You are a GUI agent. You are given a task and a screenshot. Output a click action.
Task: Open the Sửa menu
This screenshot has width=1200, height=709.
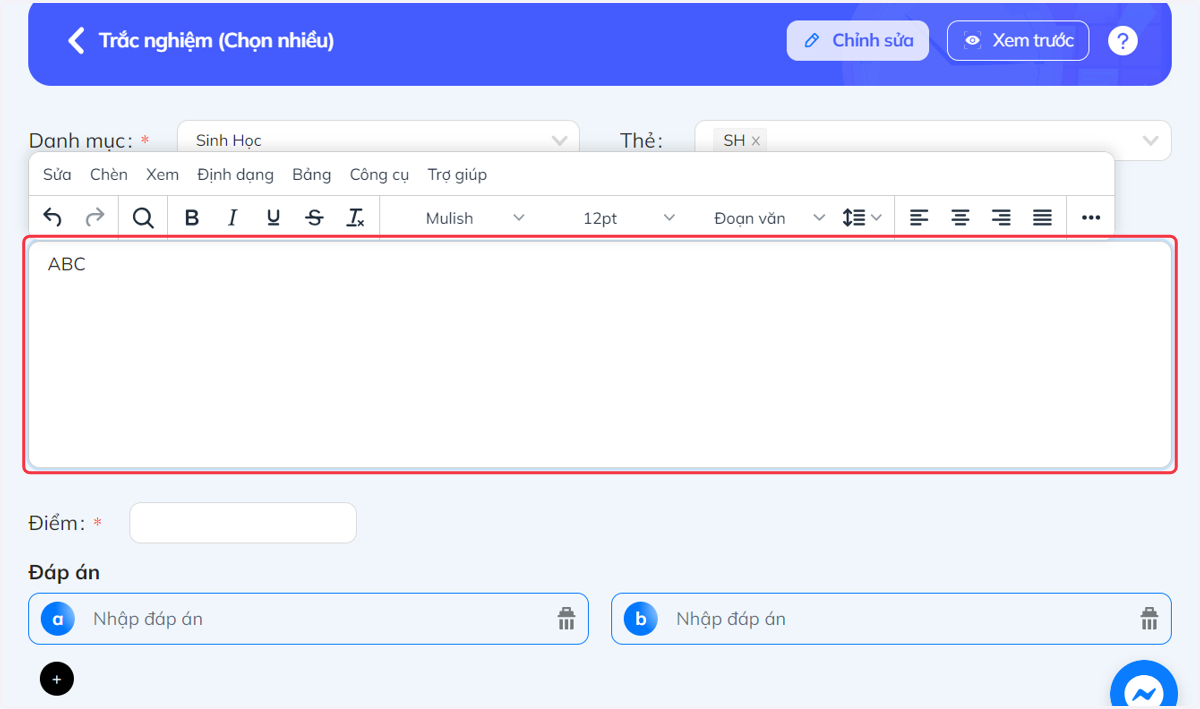click(x=57, y=174)
